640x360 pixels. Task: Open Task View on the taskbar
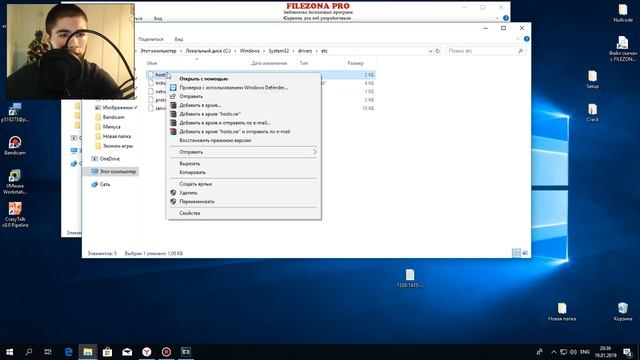point(48,351)
